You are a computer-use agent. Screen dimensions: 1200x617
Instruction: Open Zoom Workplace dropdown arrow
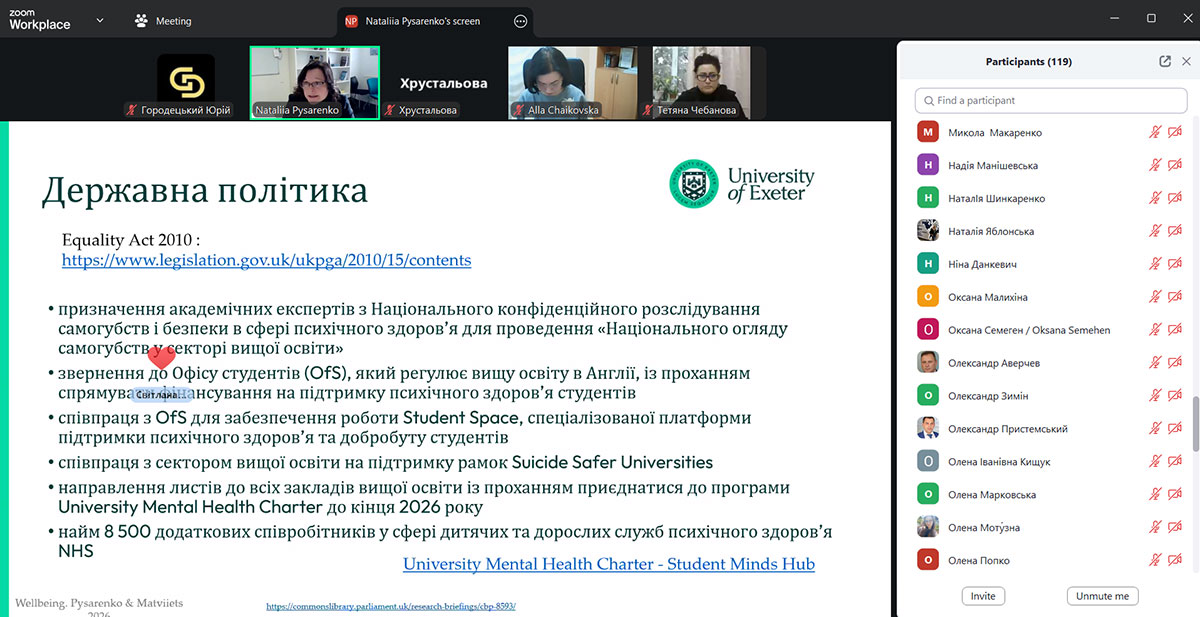coord(99,20)
